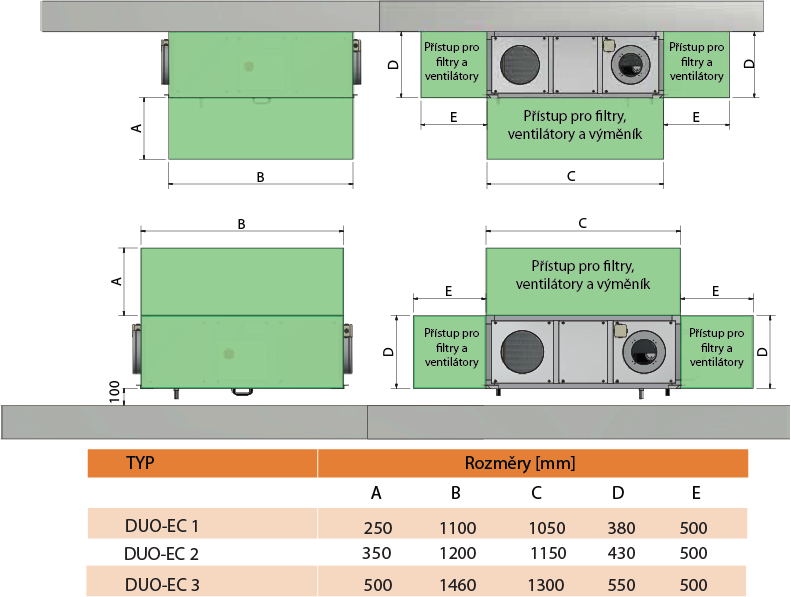Click the fan wheel in bottom-right unit
Viewport: 791px width, 597px height.
[643, 352]
